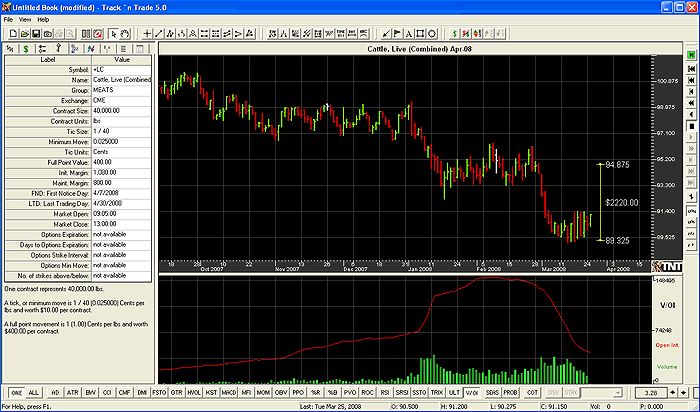Select the text 'A' annotation tool
Screen dimensions: 700x412
click(409, 33)
